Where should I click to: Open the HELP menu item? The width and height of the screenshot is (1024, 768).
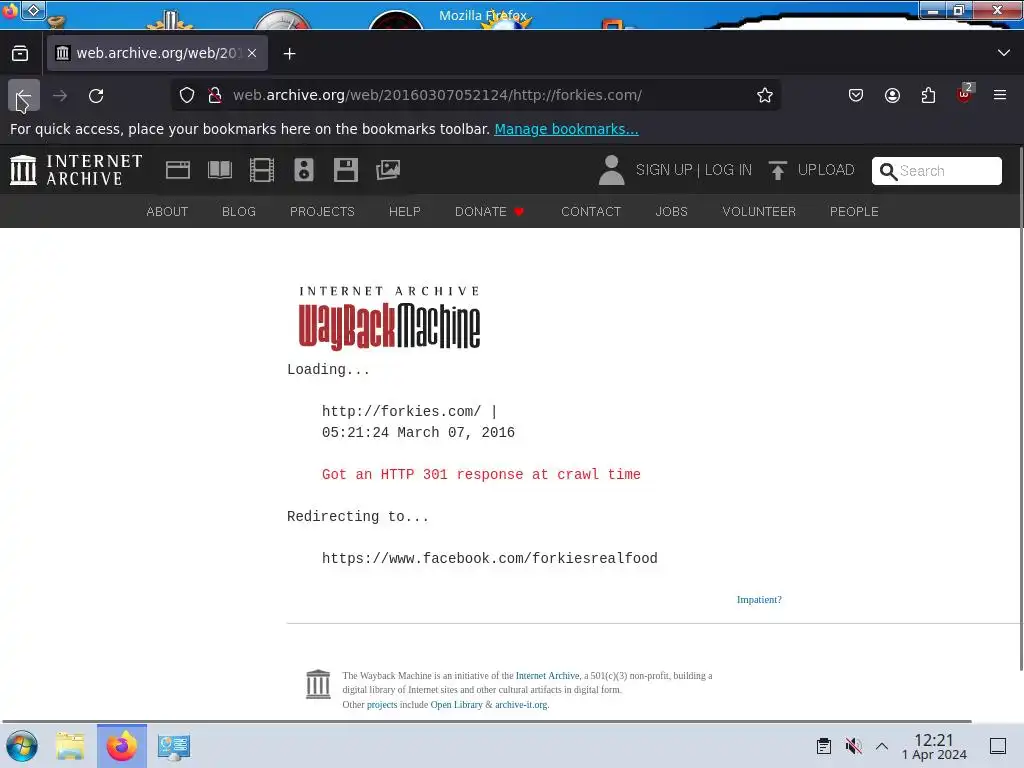[x=405, y=212]
